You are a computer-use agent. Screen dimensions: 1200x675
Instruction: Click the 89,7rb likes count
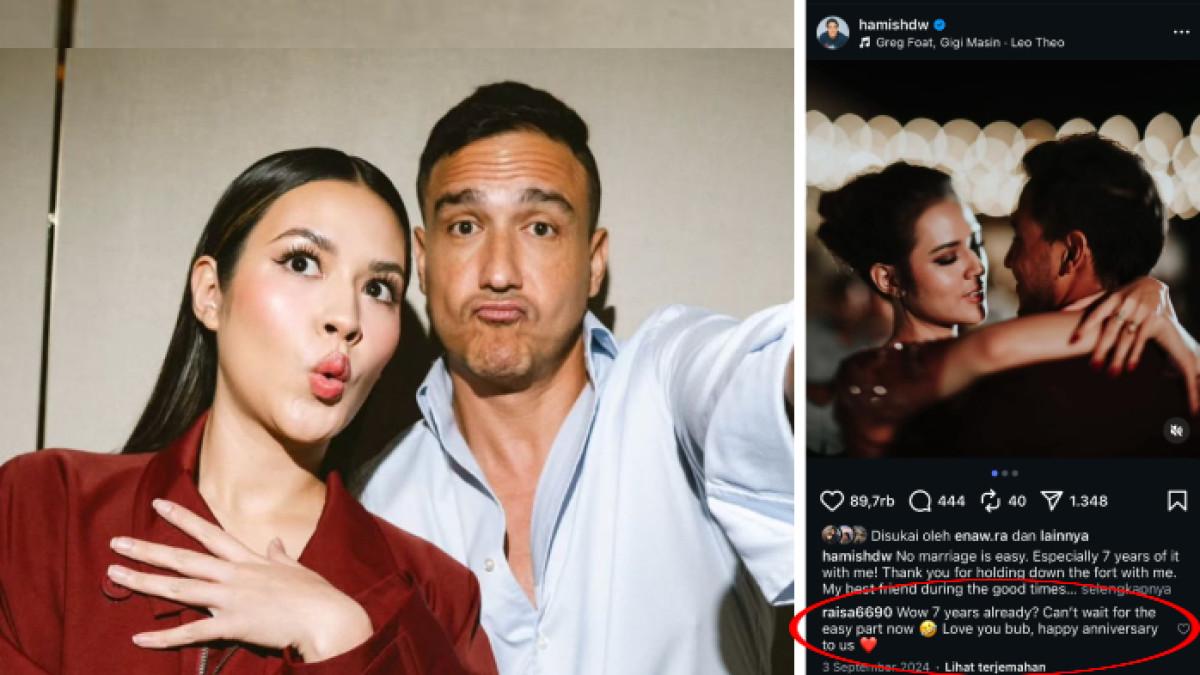tap(872, 501)
